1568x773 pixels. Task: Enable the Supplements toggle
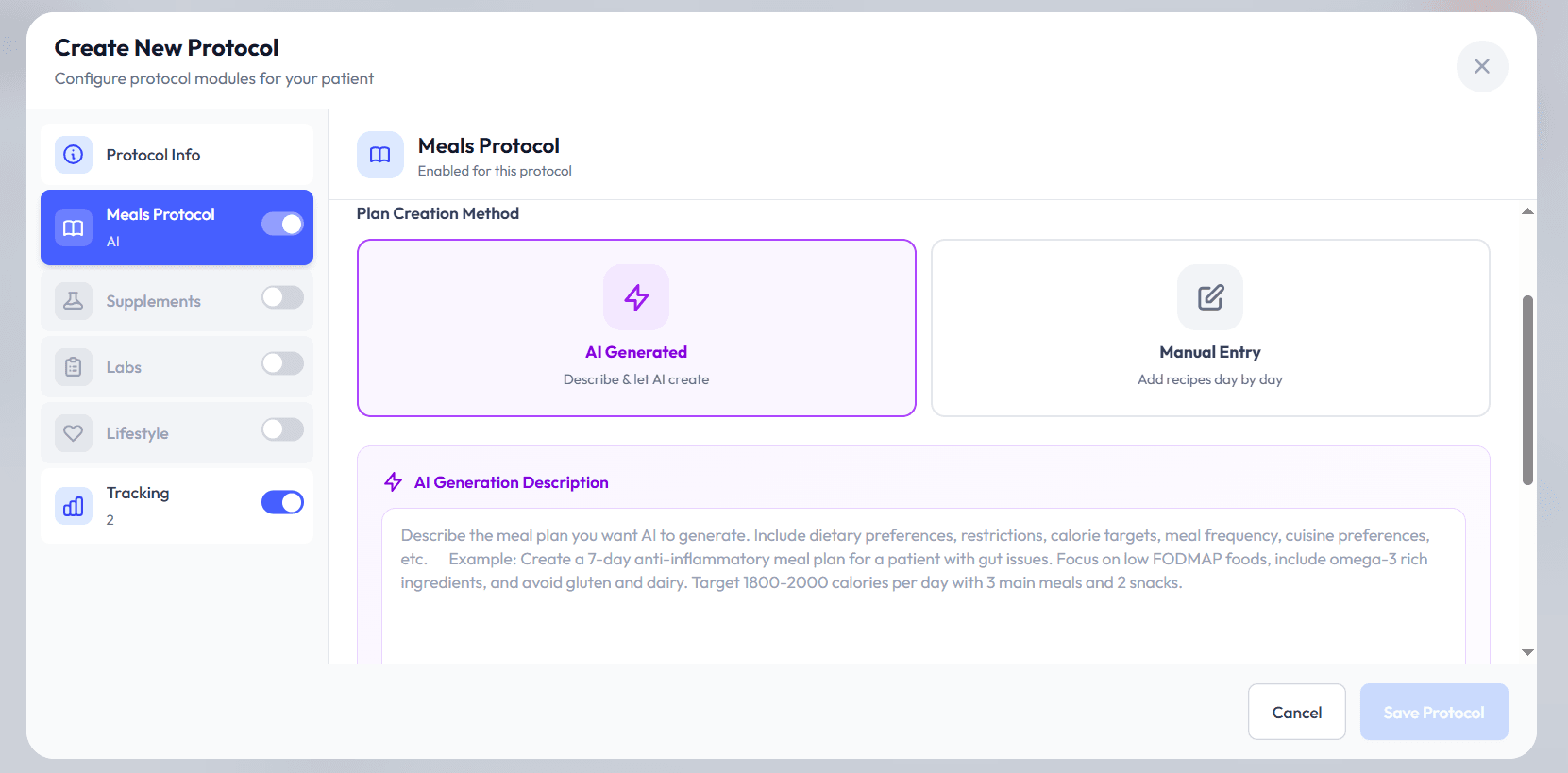click(x=281, y=297)
